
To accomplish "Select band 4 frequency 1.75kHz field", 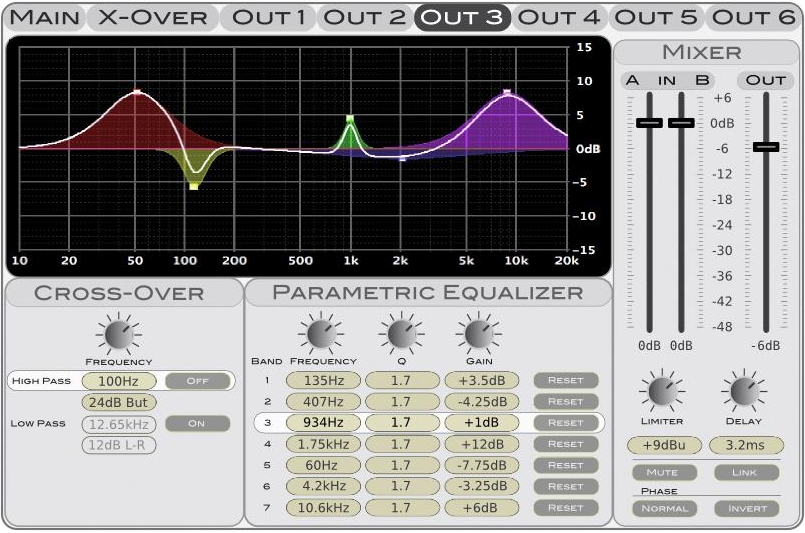I will point(323,444).
